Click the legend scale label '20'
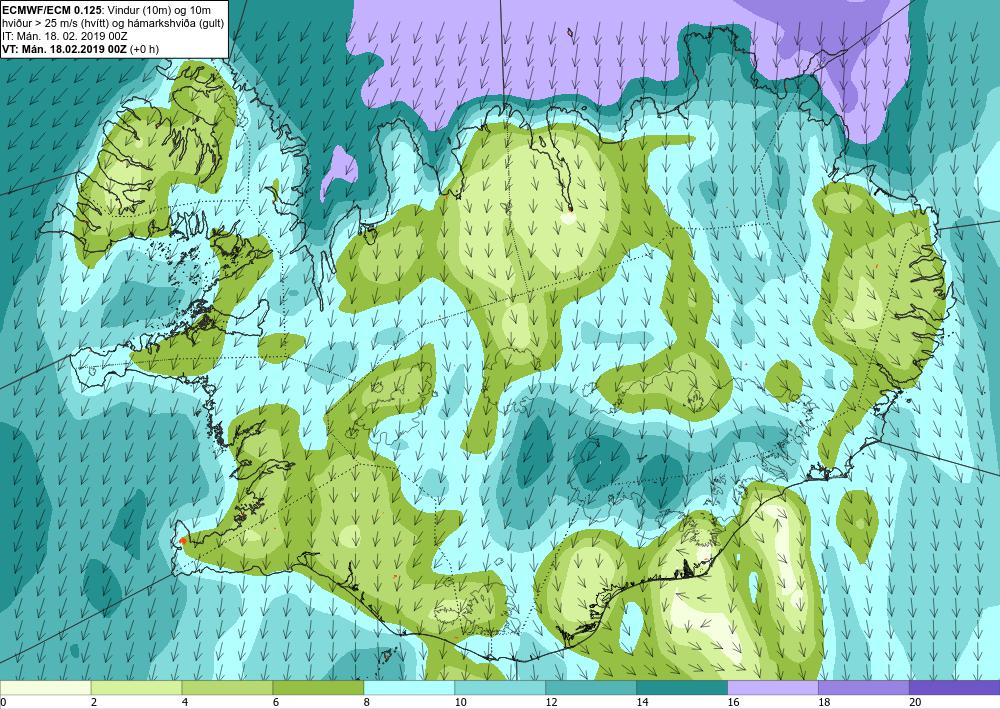The width and height of the screenshot is (1000, 709). [x=915, y=702]
